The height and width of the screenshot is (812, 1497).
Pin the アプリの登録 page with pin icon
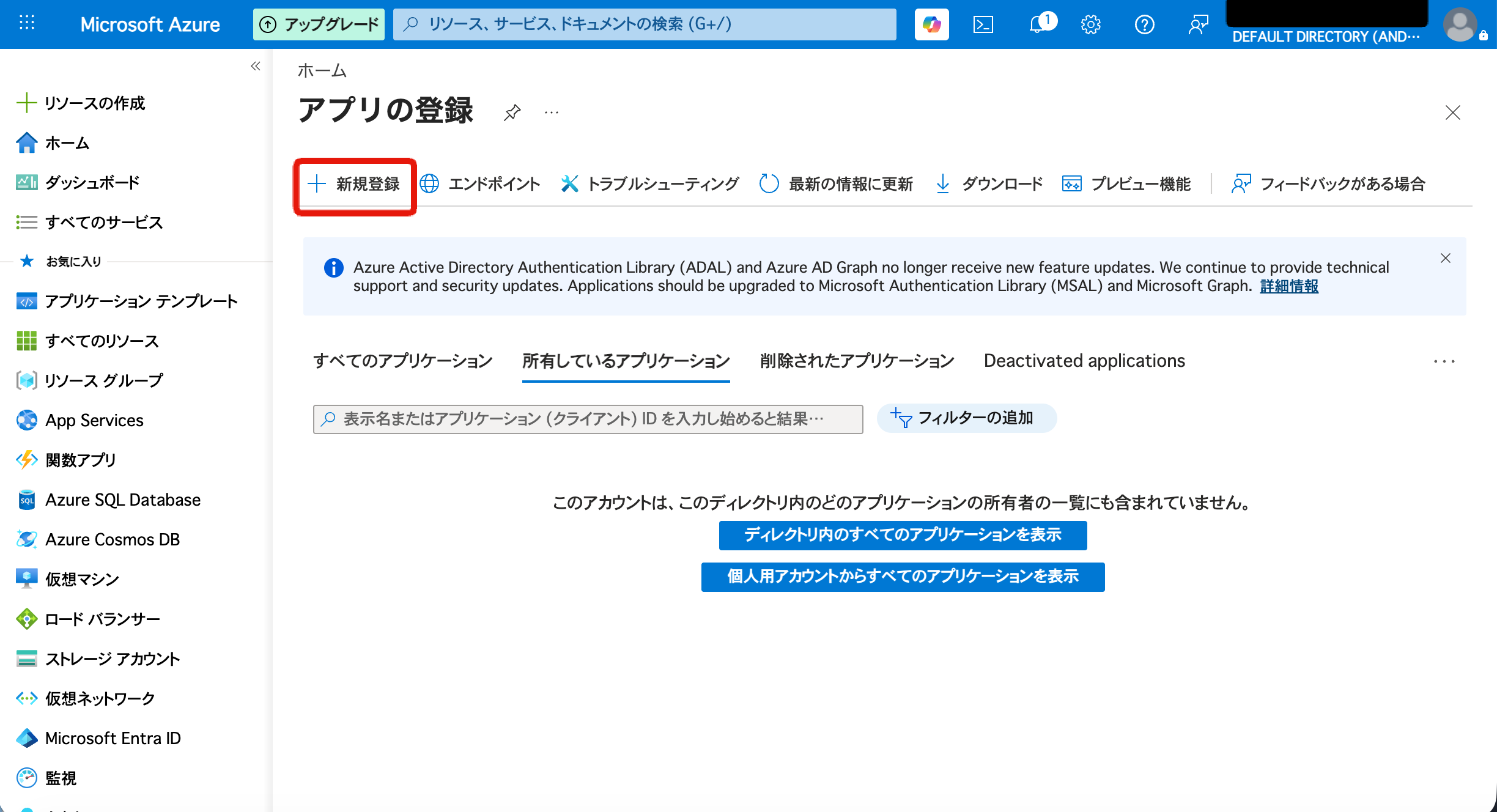pos(512,113)
